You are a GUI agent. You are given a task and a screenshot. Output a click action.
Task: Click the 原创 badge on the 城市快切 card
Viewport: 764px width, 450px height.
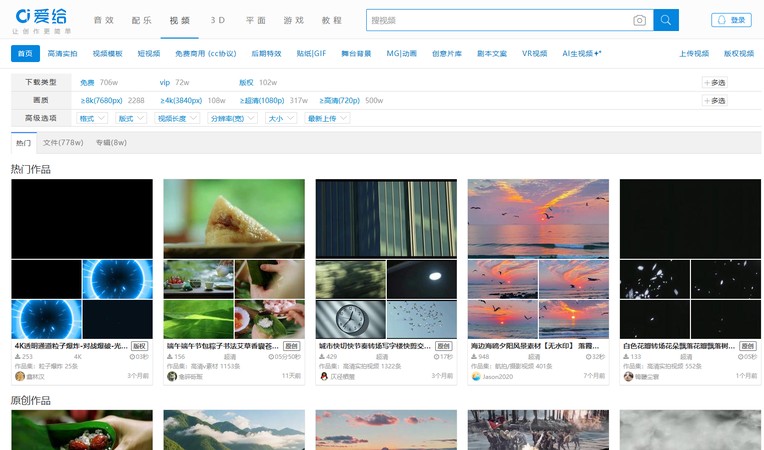(x=443, y=346)
